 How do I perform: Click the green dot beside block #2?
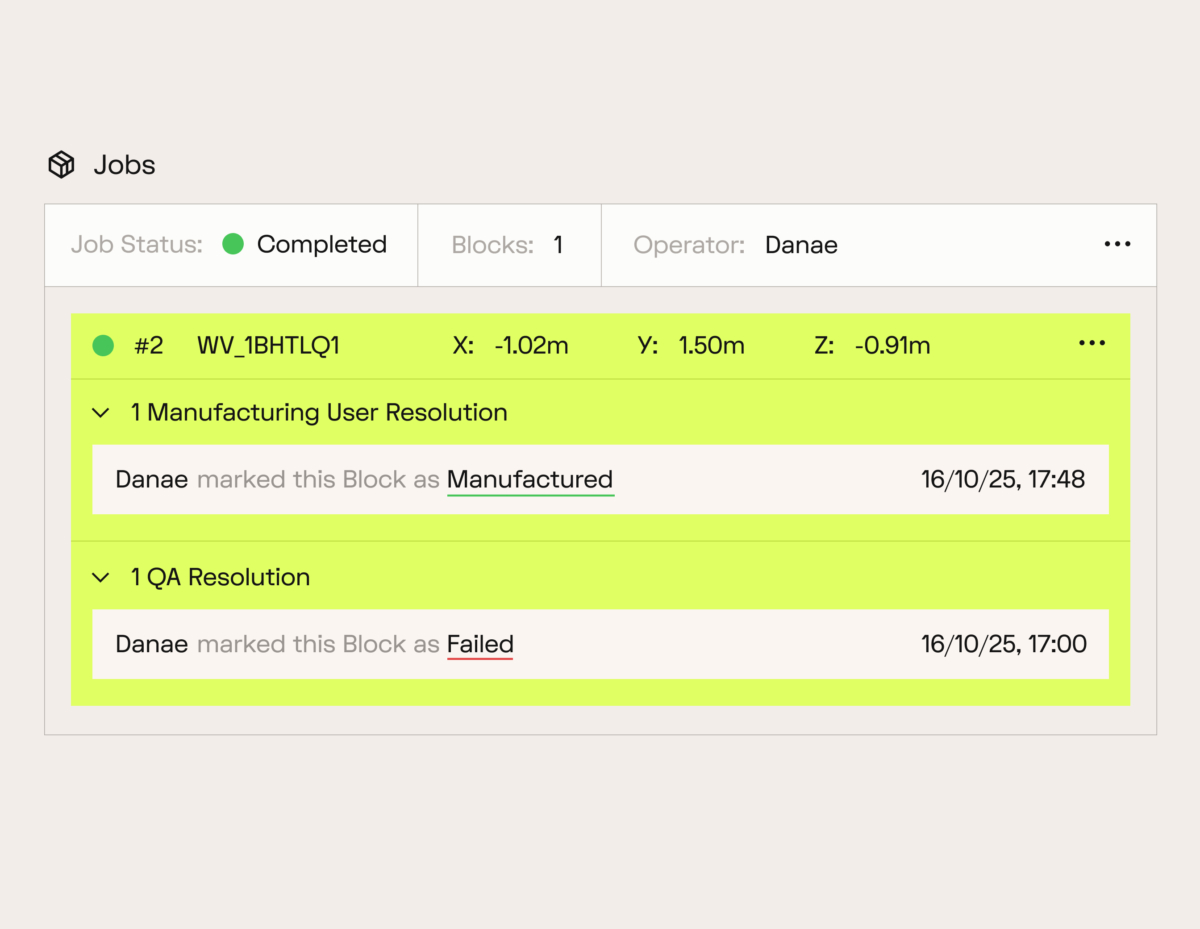tap(103, 346)
